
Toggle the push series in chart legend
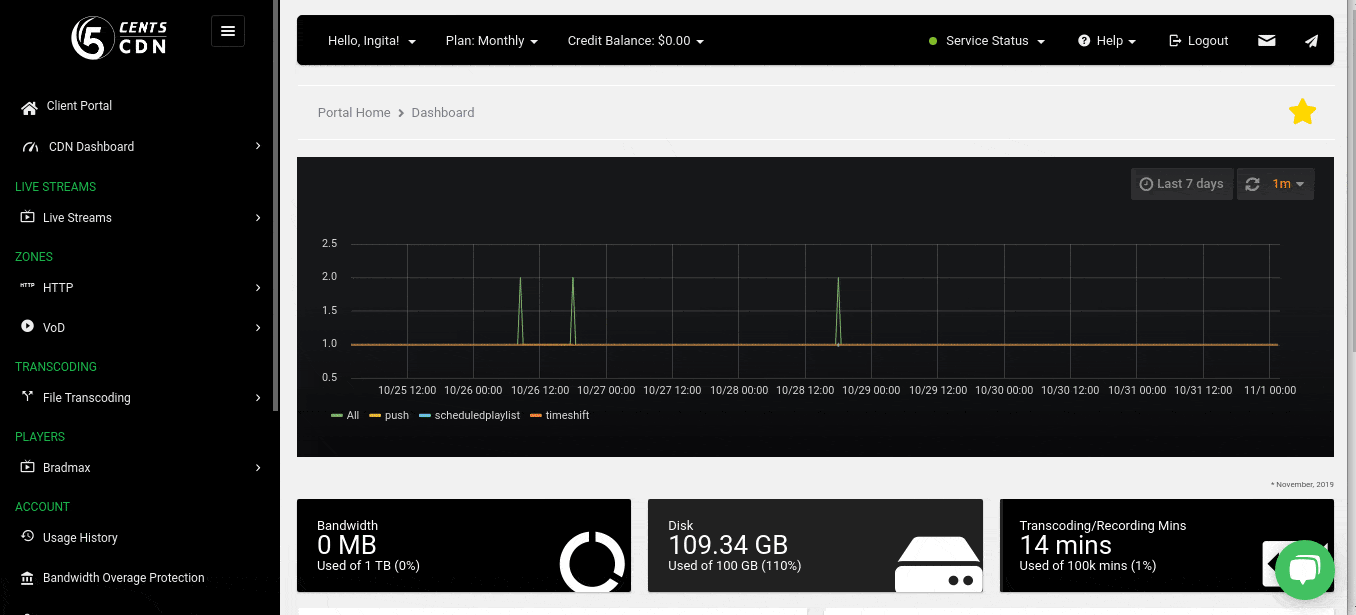point(389,415)
